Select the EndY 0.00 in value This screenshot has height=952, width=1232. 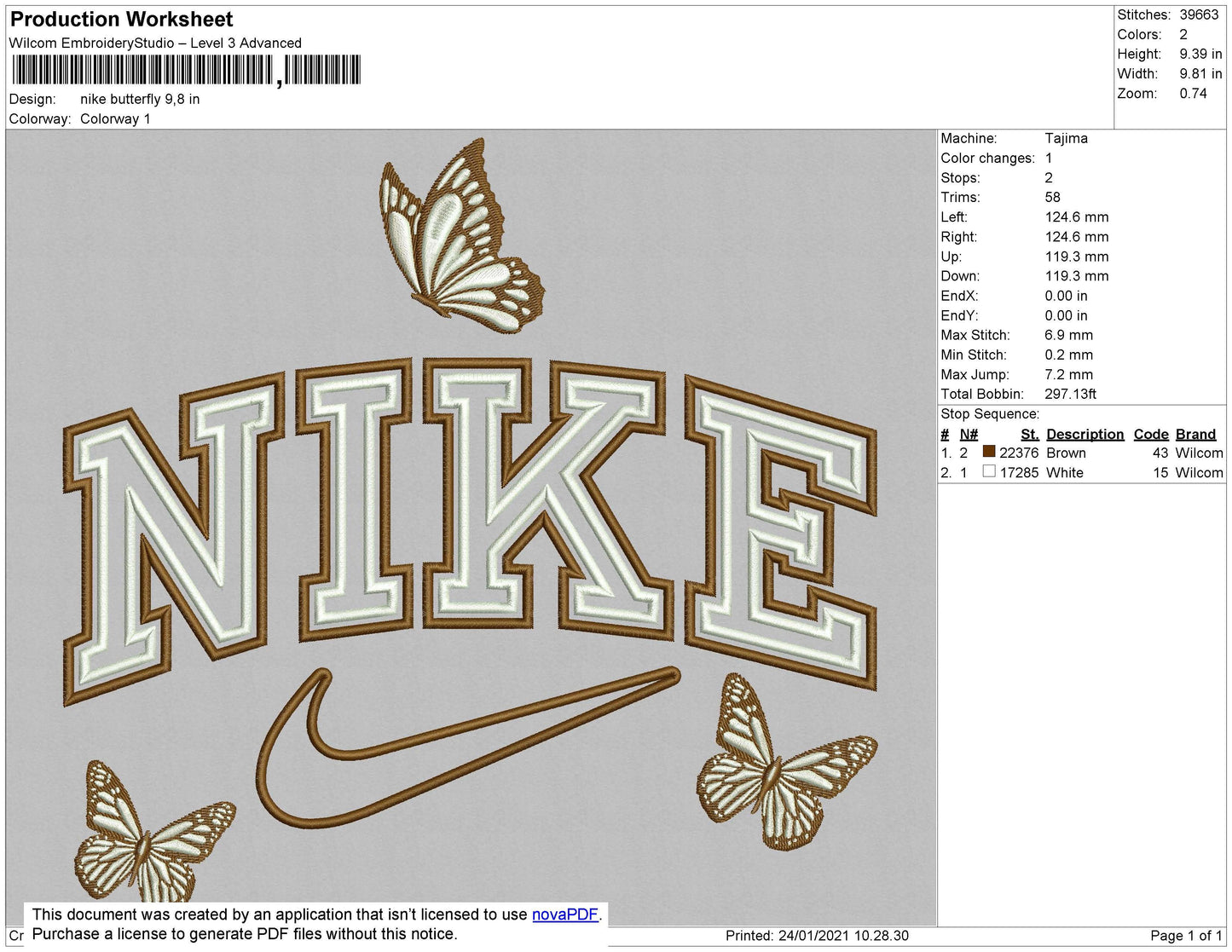pos(1066,315)
